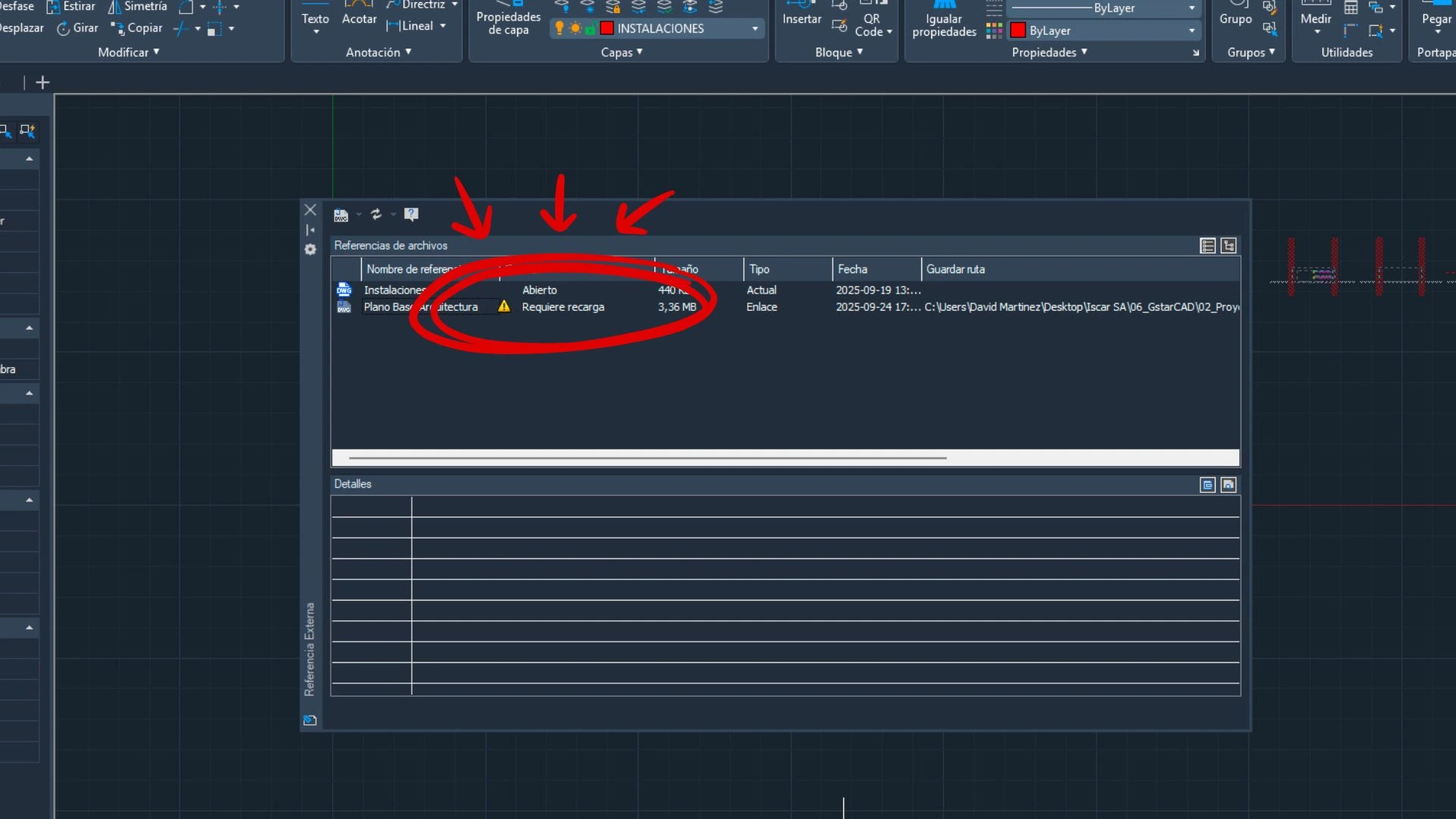Click the quick calculator icon in Utilidades
The image size is (1456, 819).
[x=1351, y=8]
